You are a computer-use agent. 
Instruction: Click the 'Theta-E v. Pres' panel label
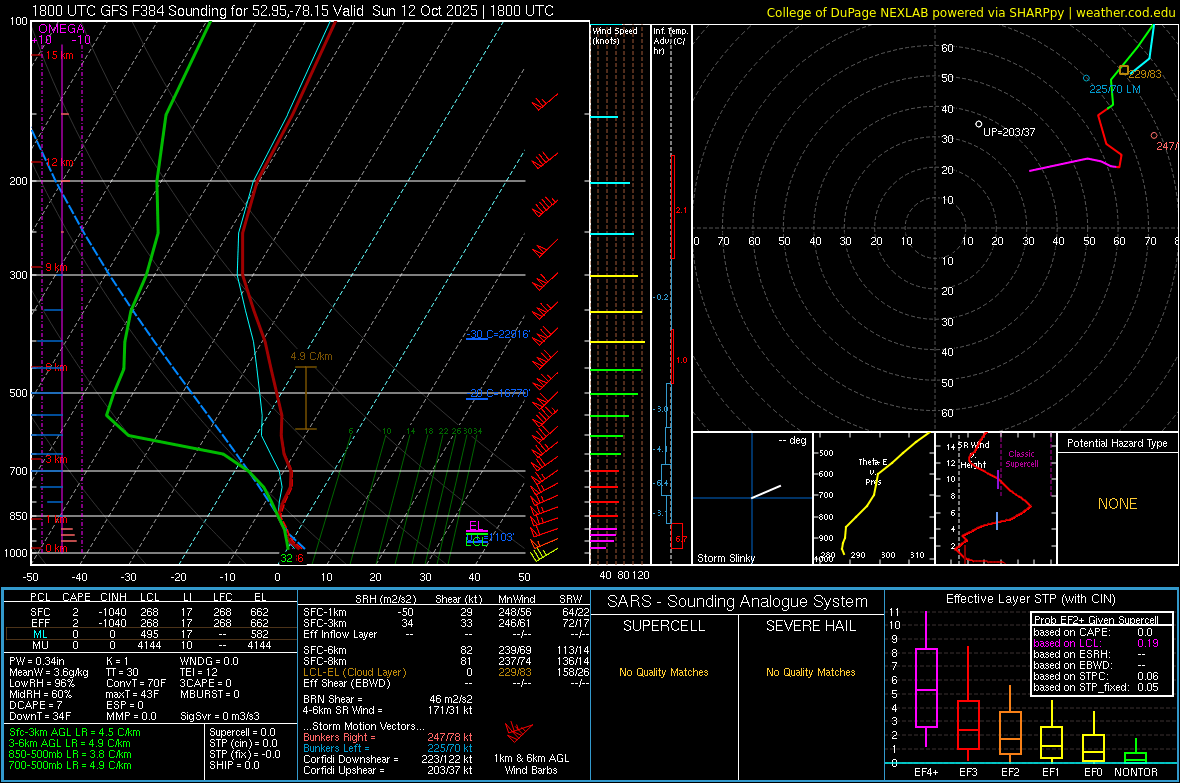[x=872, y=471]
